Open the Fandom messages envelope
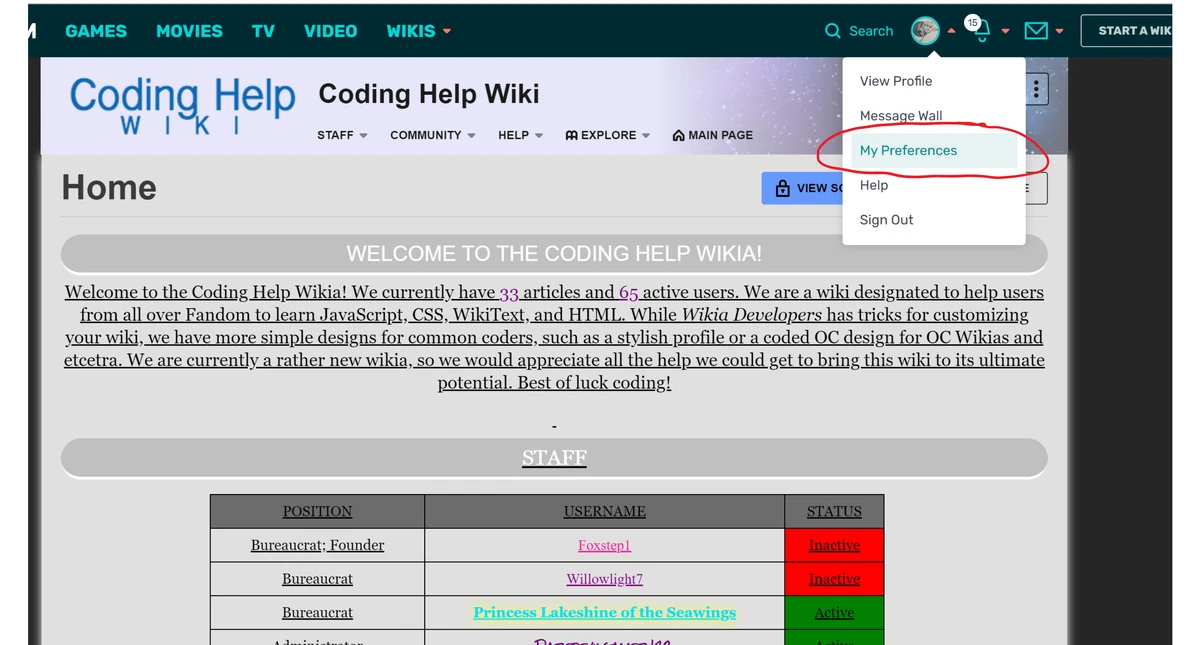The height and width of the screenshot is (645, 1200). 1036,31
